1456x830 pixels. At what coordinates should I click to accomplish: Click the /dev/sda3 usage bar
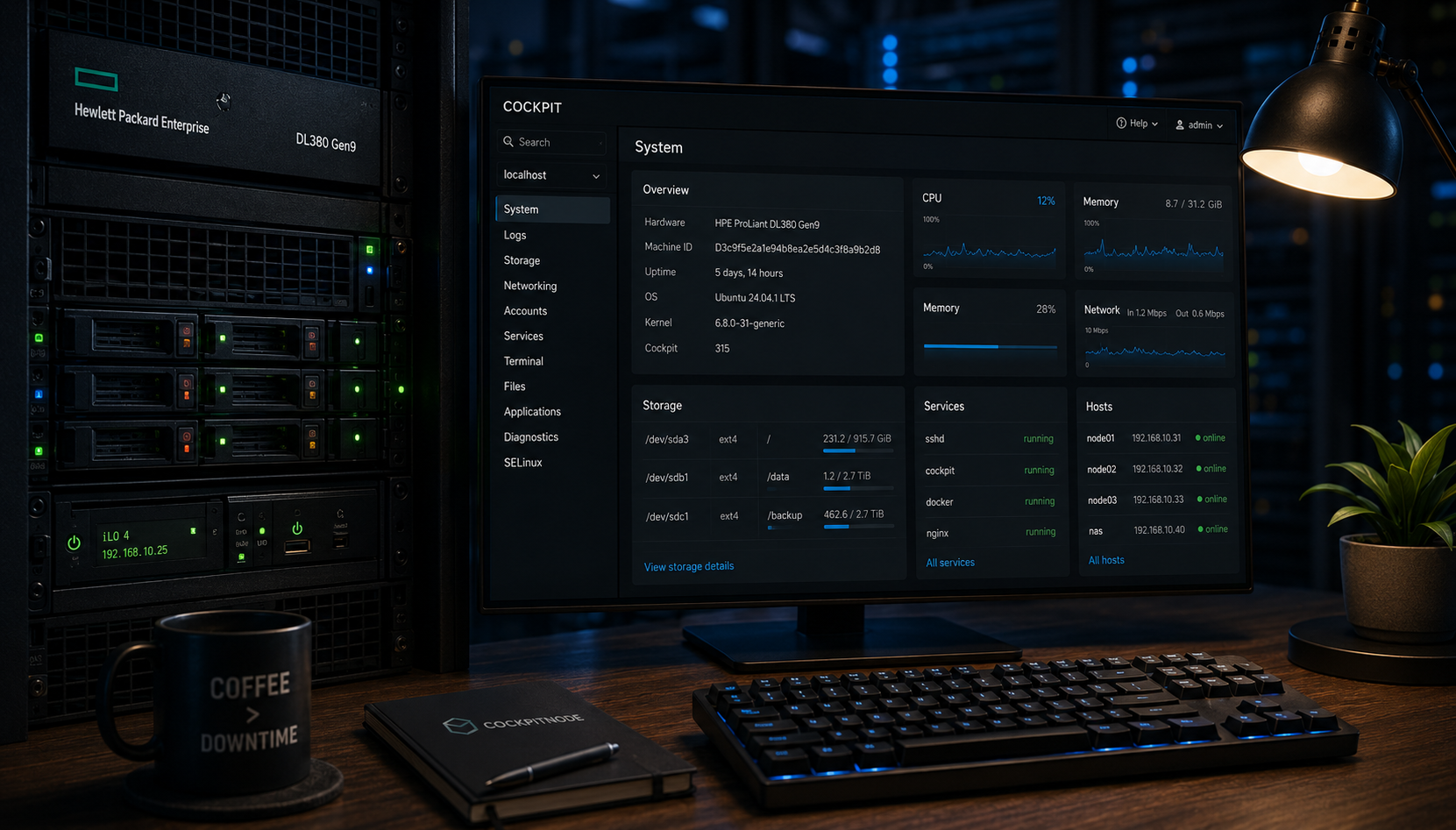coord(858,451)
